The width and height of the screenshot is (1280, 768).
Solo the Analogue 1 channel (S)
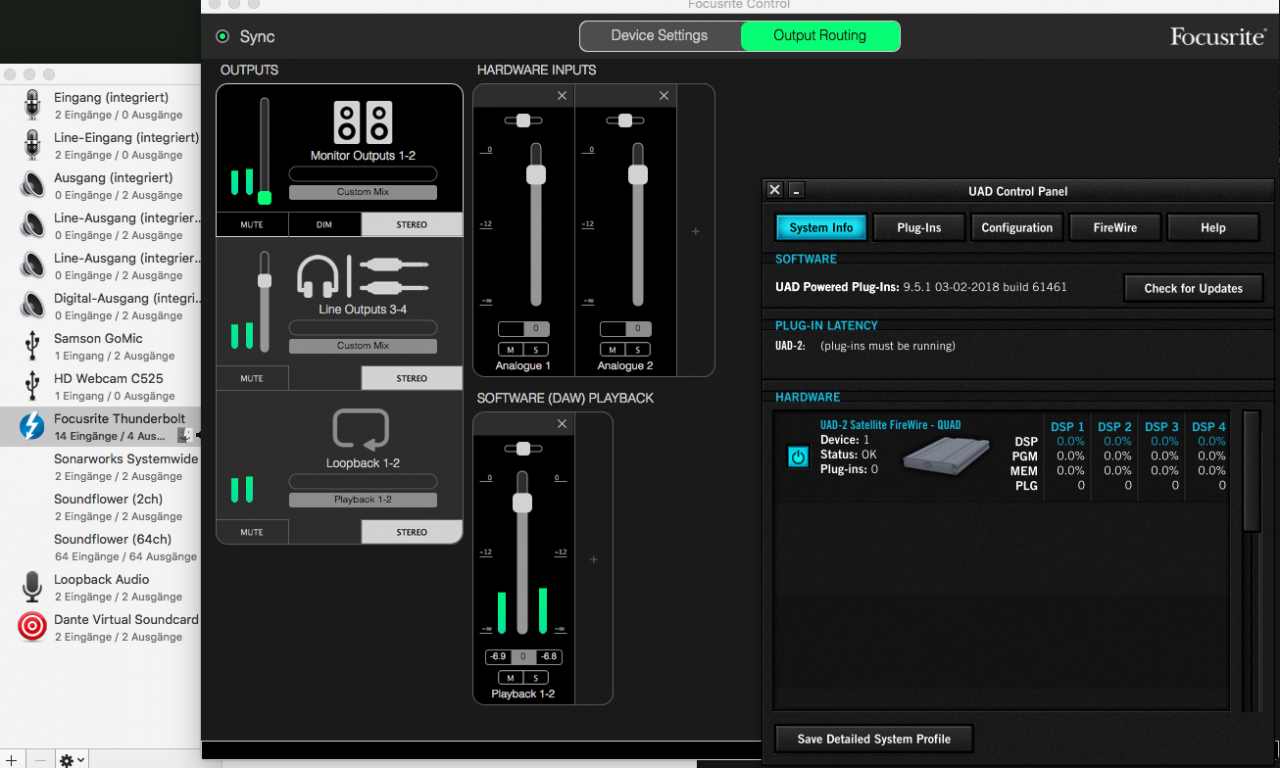536,350
